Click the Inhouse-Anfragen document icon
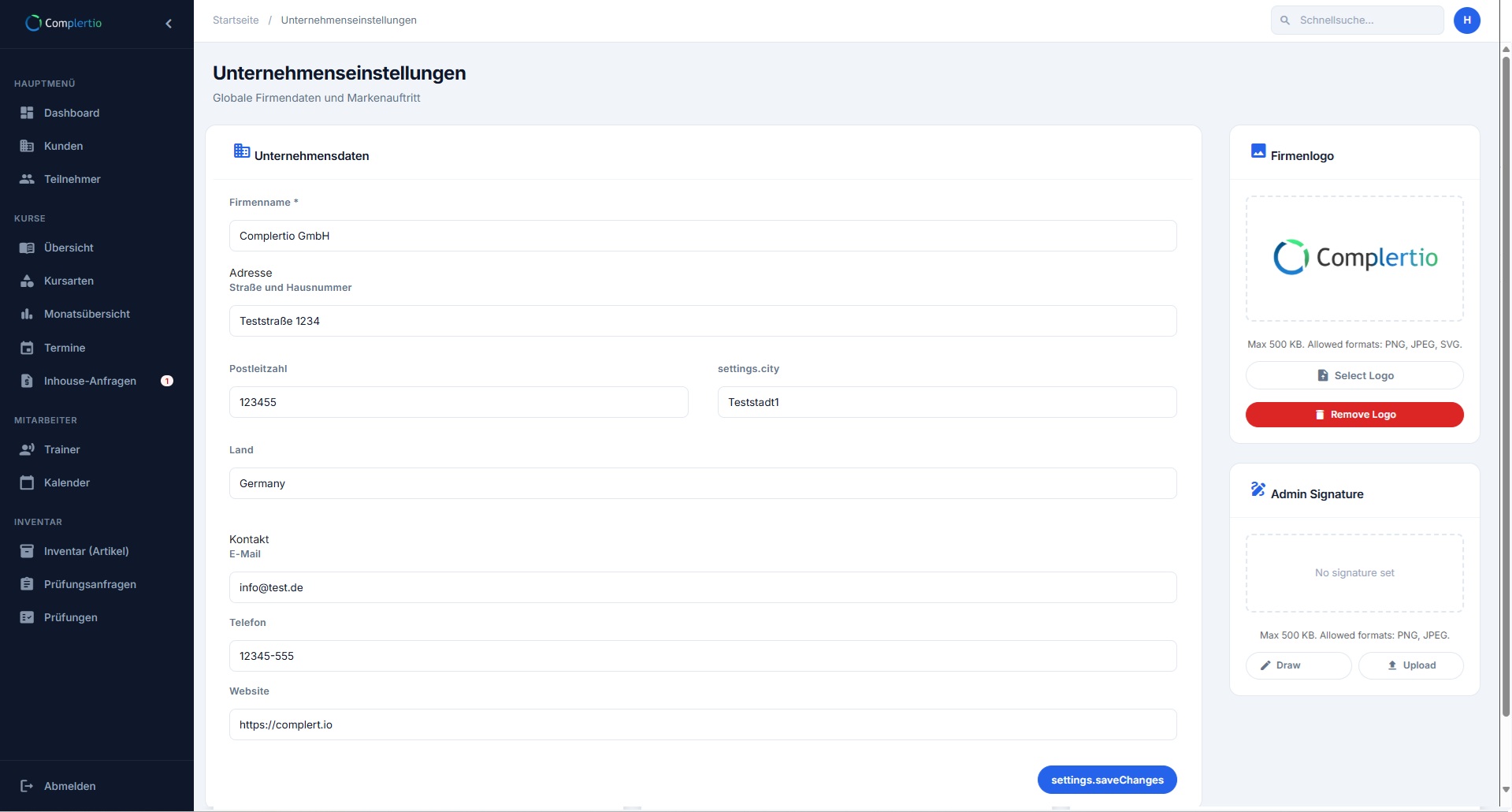Image resolution: width=1512 pixels, height=812 pixels. point(27,381)
